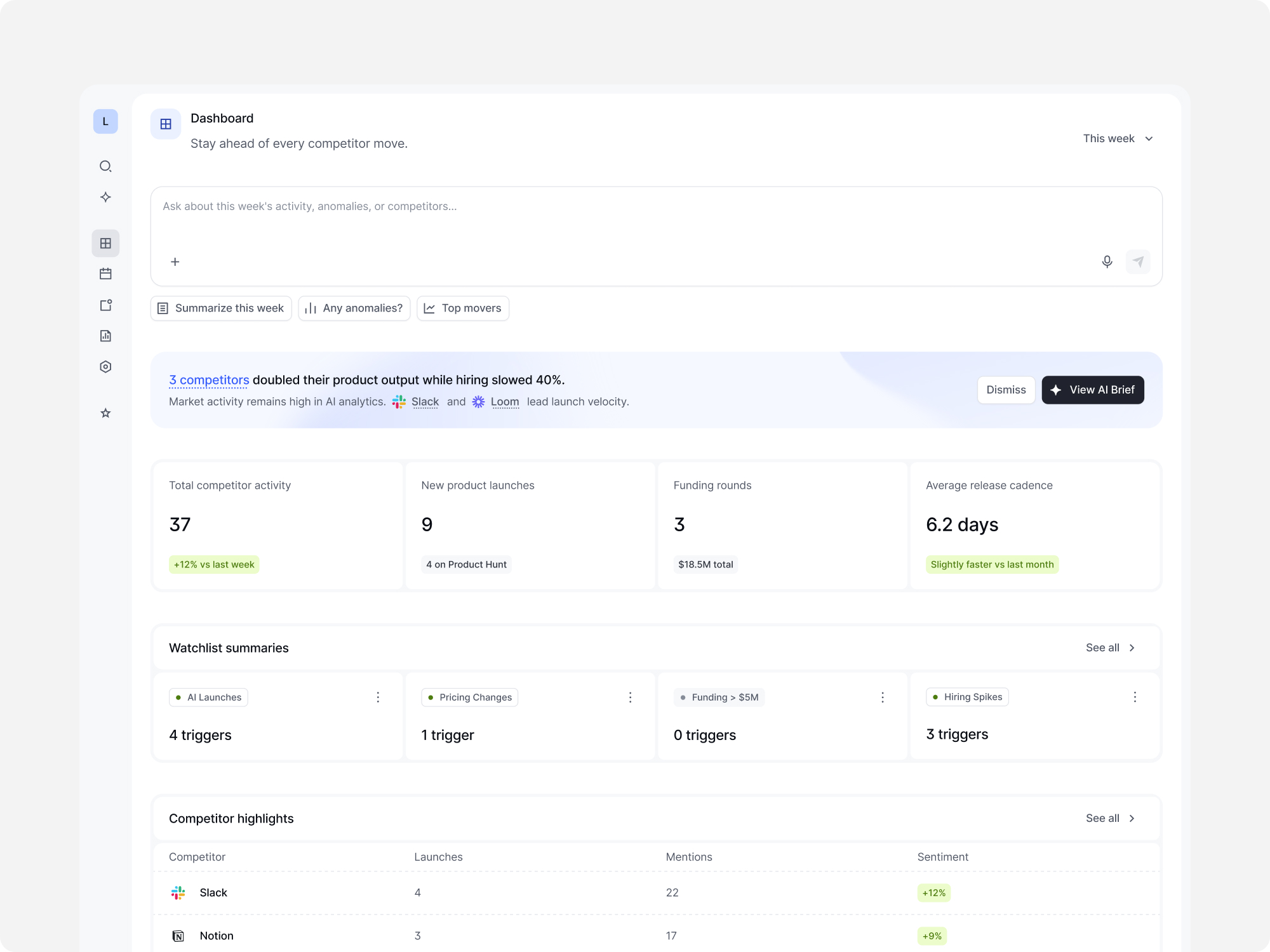Select the AI Launches watchlist tag

click(208, 697)
